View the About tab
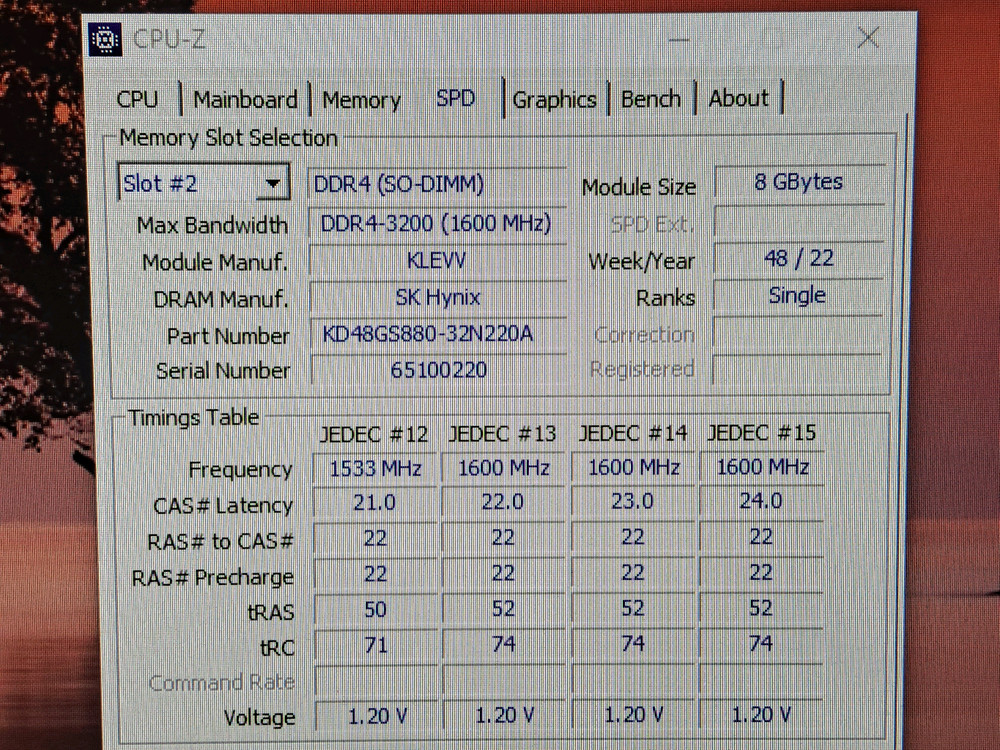 [739, 98]
